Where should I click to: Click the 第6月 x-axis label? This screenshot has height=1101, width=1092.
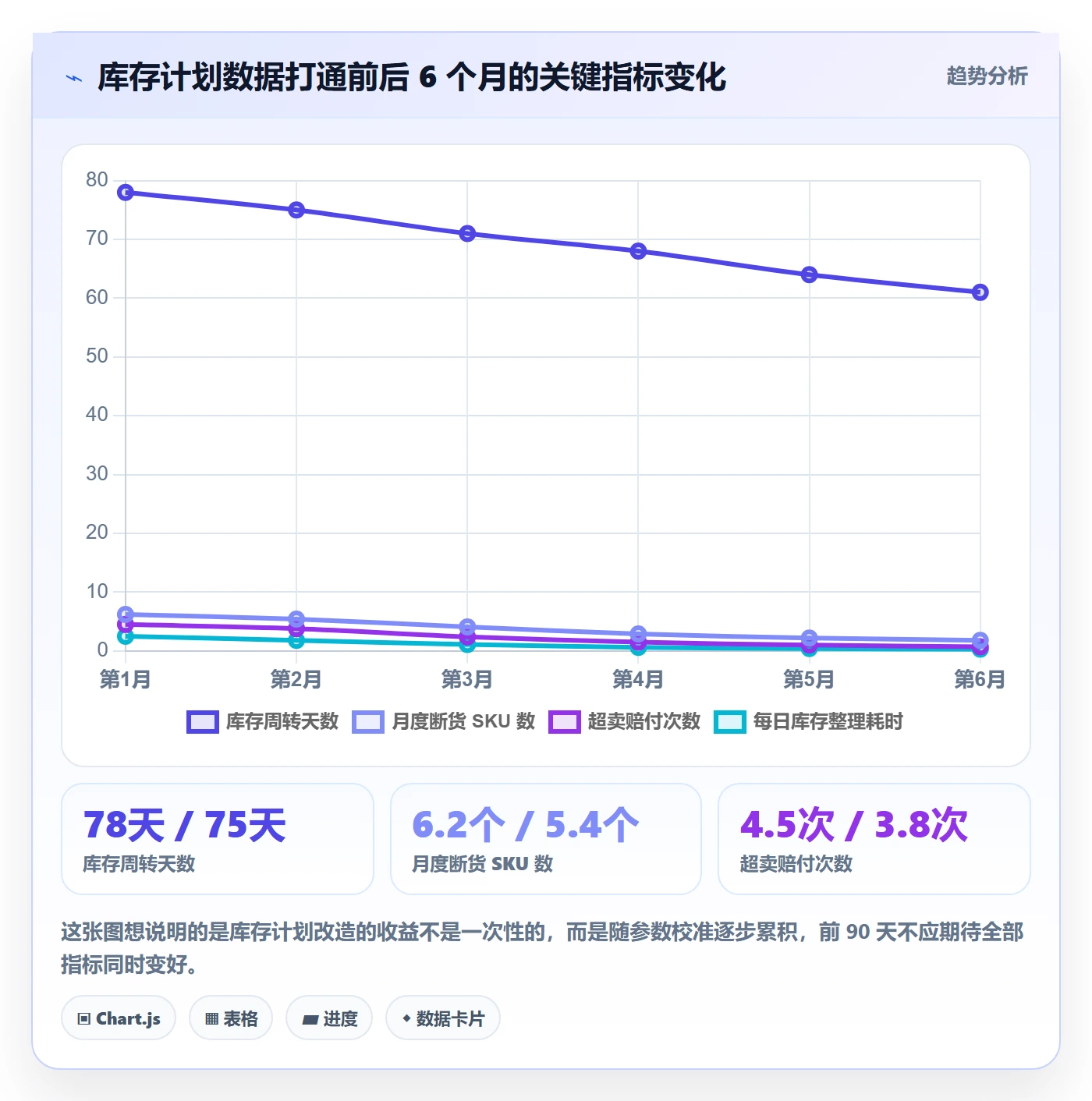980,679
